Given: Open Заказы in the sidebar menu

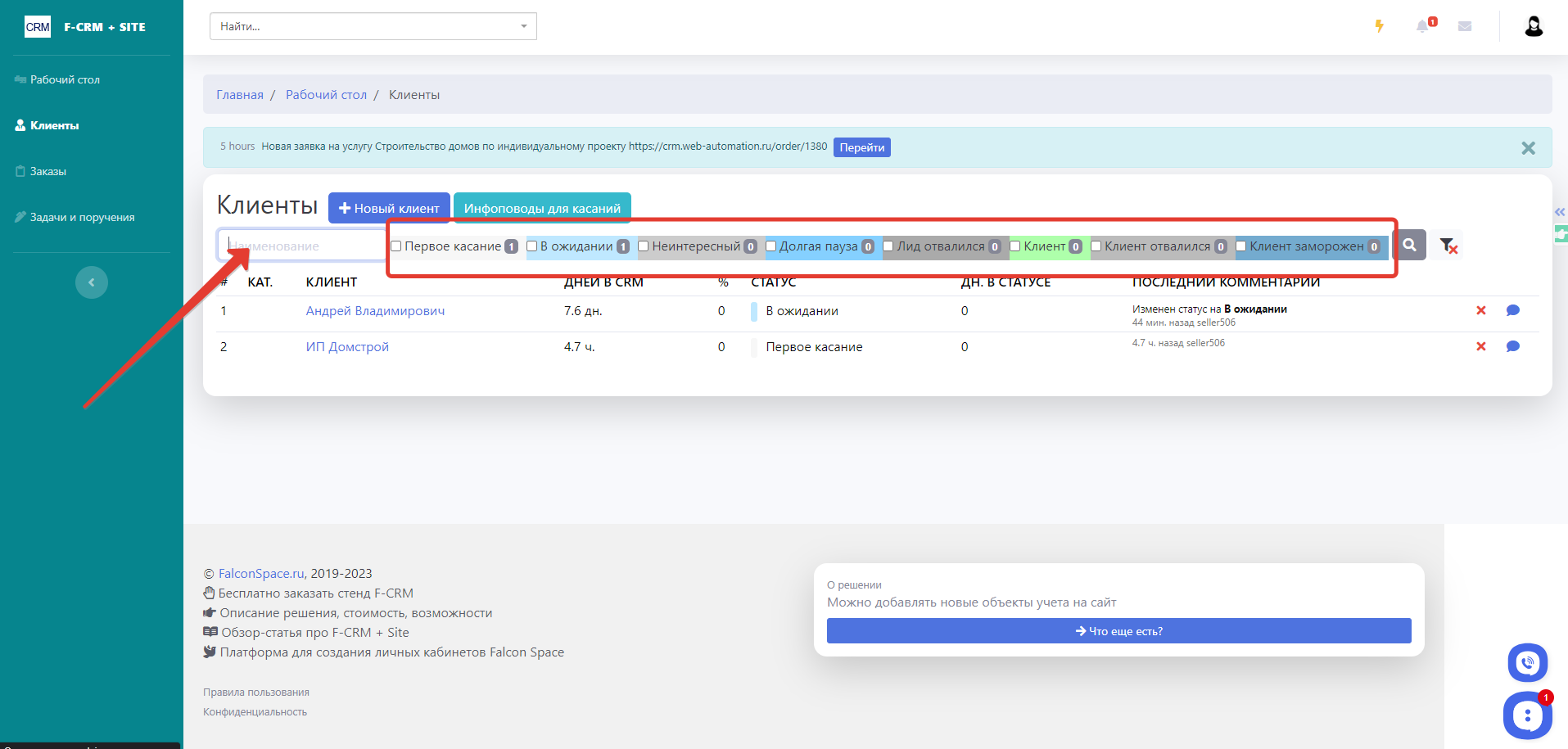Looking at the screenshot, I should tap(47, 171).
